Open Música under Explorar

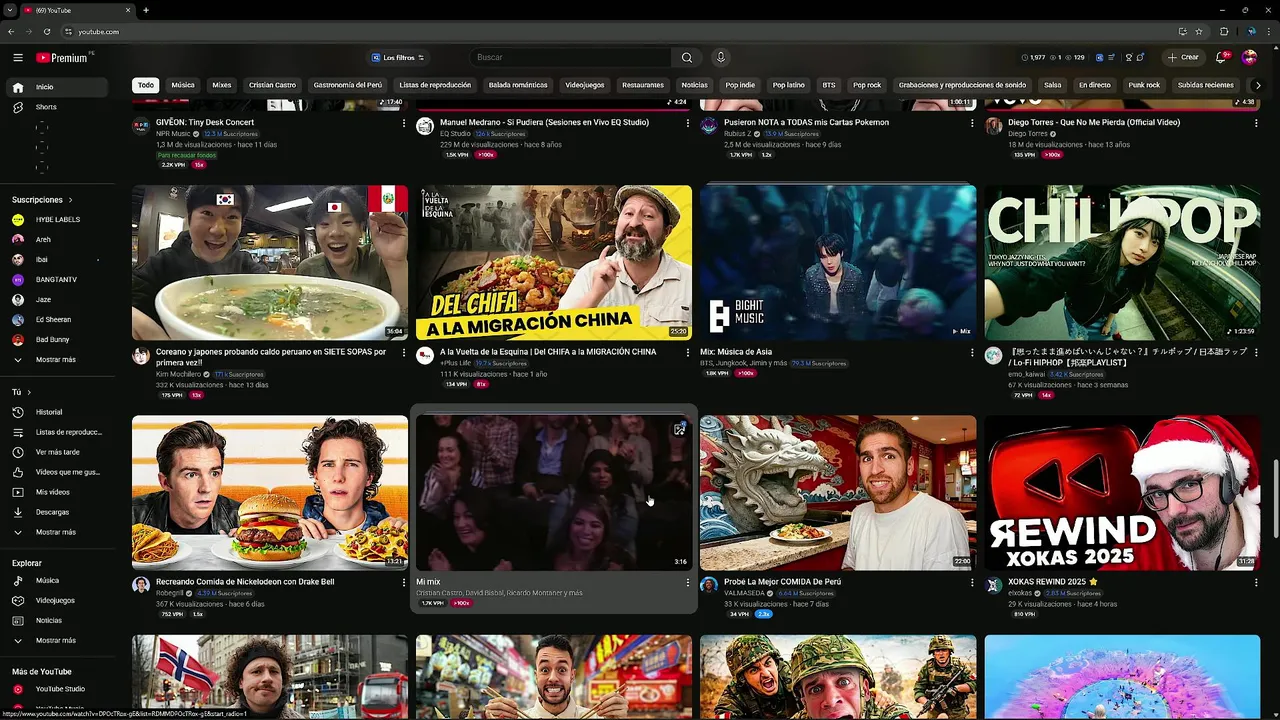(x=58, y=581)
